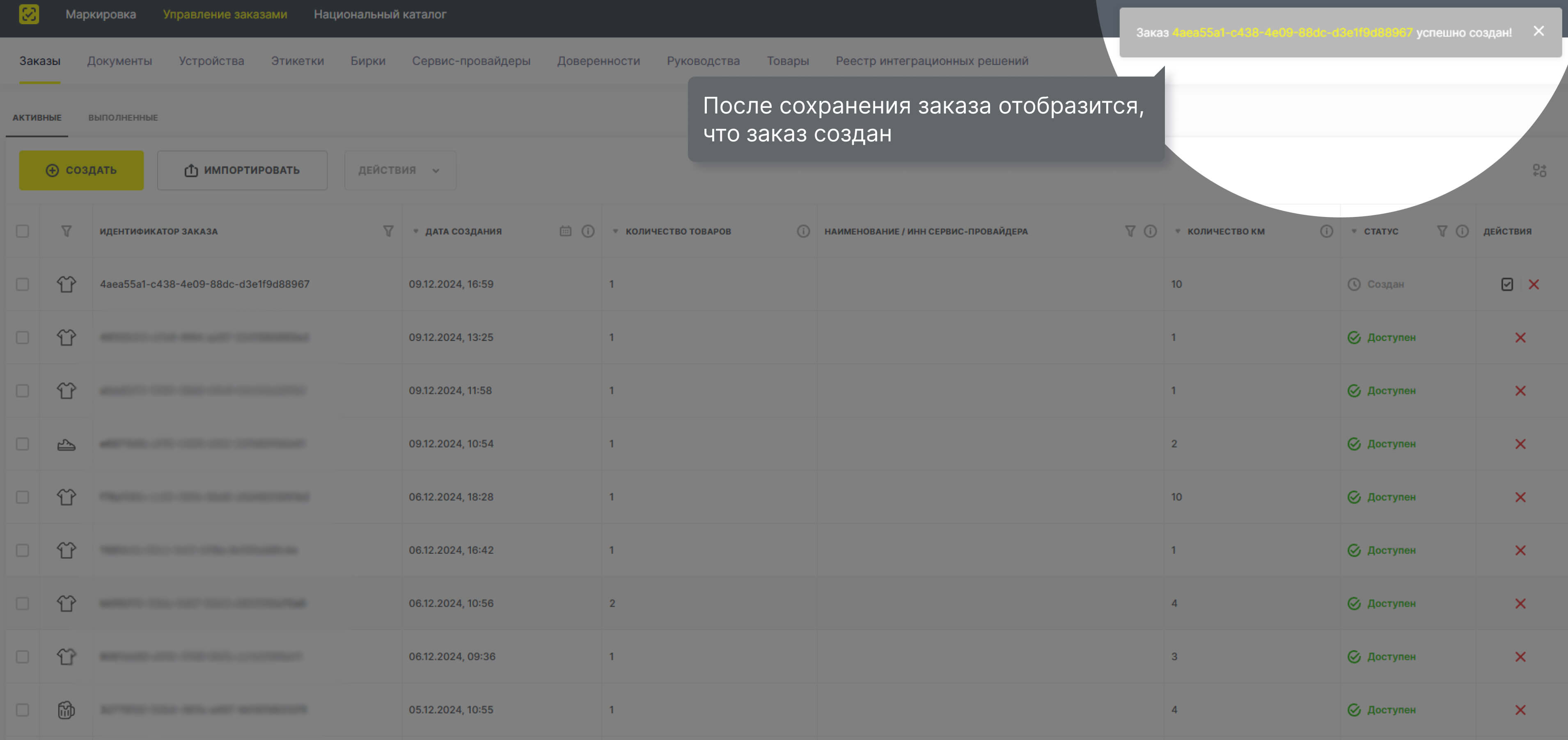Toggle the action checkbox for order 4aea55a1

[x=1508, y=284]
